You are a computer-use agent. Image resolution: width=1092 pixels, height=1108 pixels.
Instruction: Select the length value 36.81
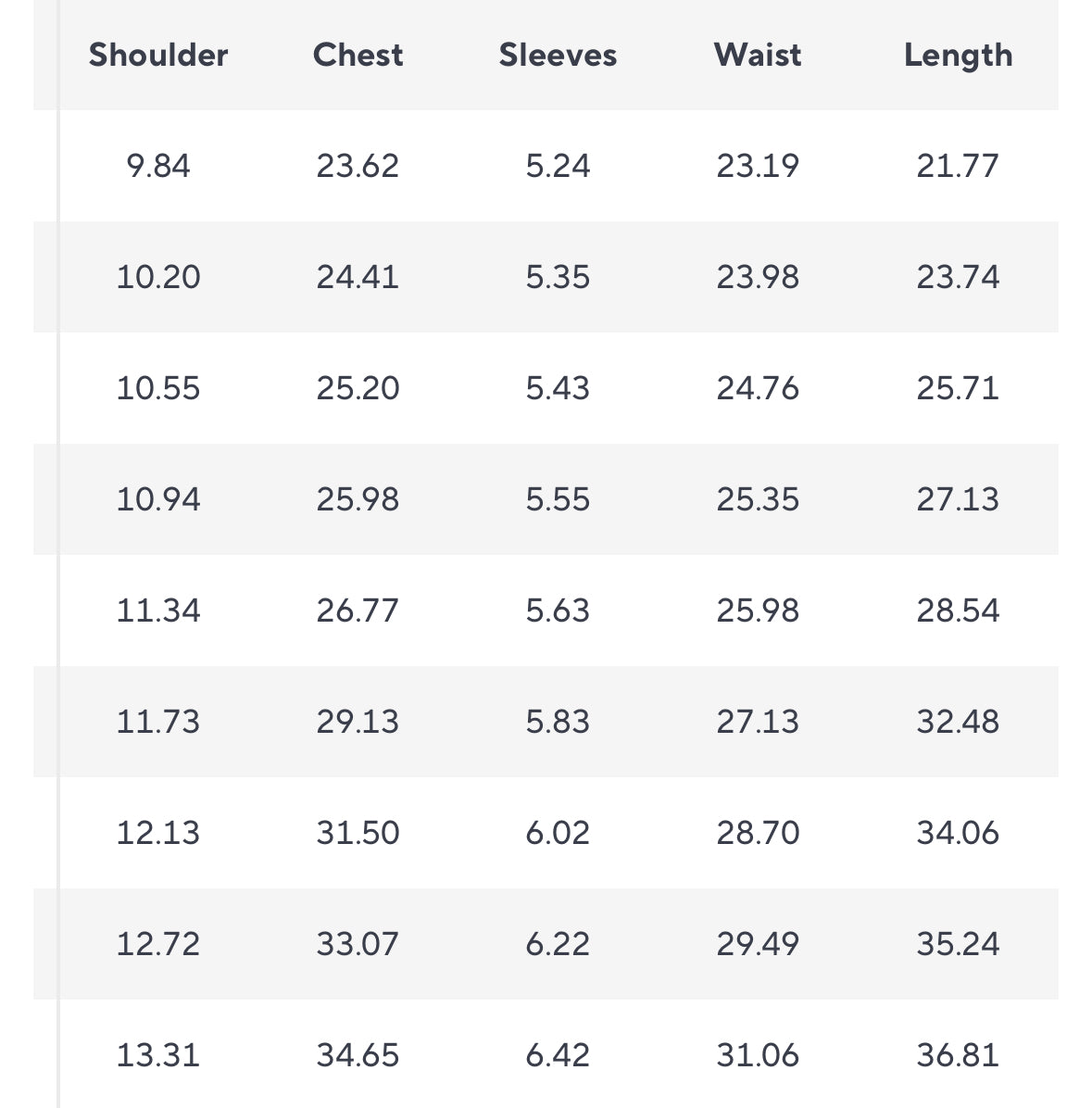coord(958,1055)
